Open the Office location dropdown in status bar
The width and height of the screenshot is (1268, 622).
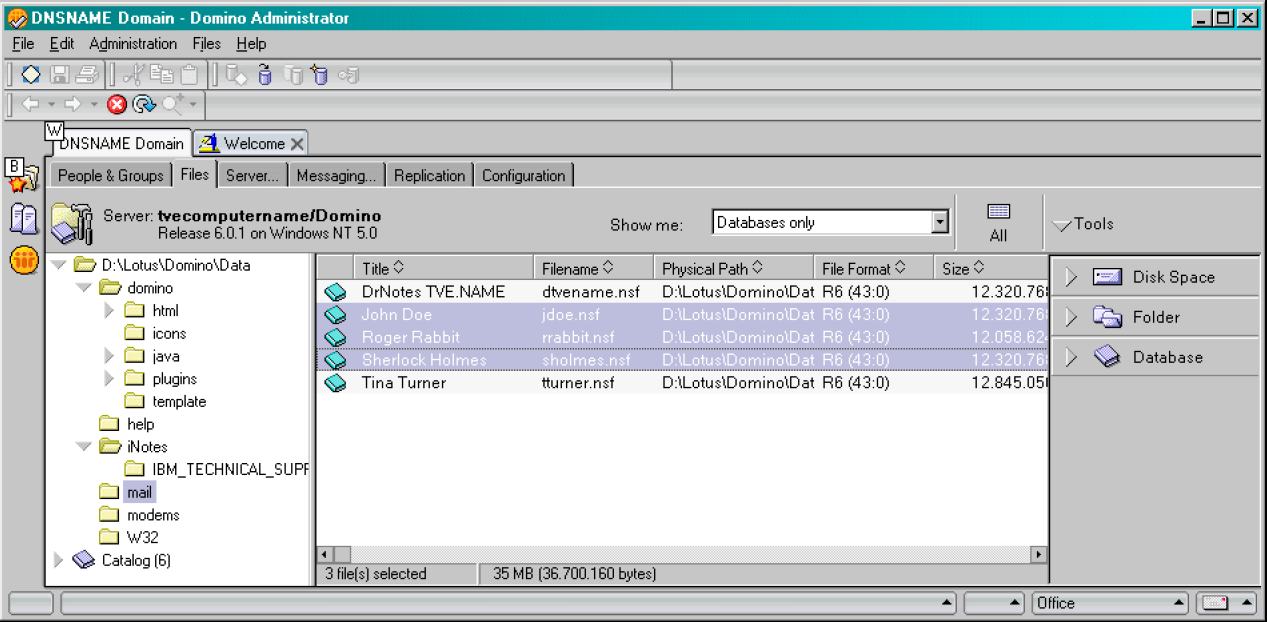pyautogui.click(x=1179, y=603)
